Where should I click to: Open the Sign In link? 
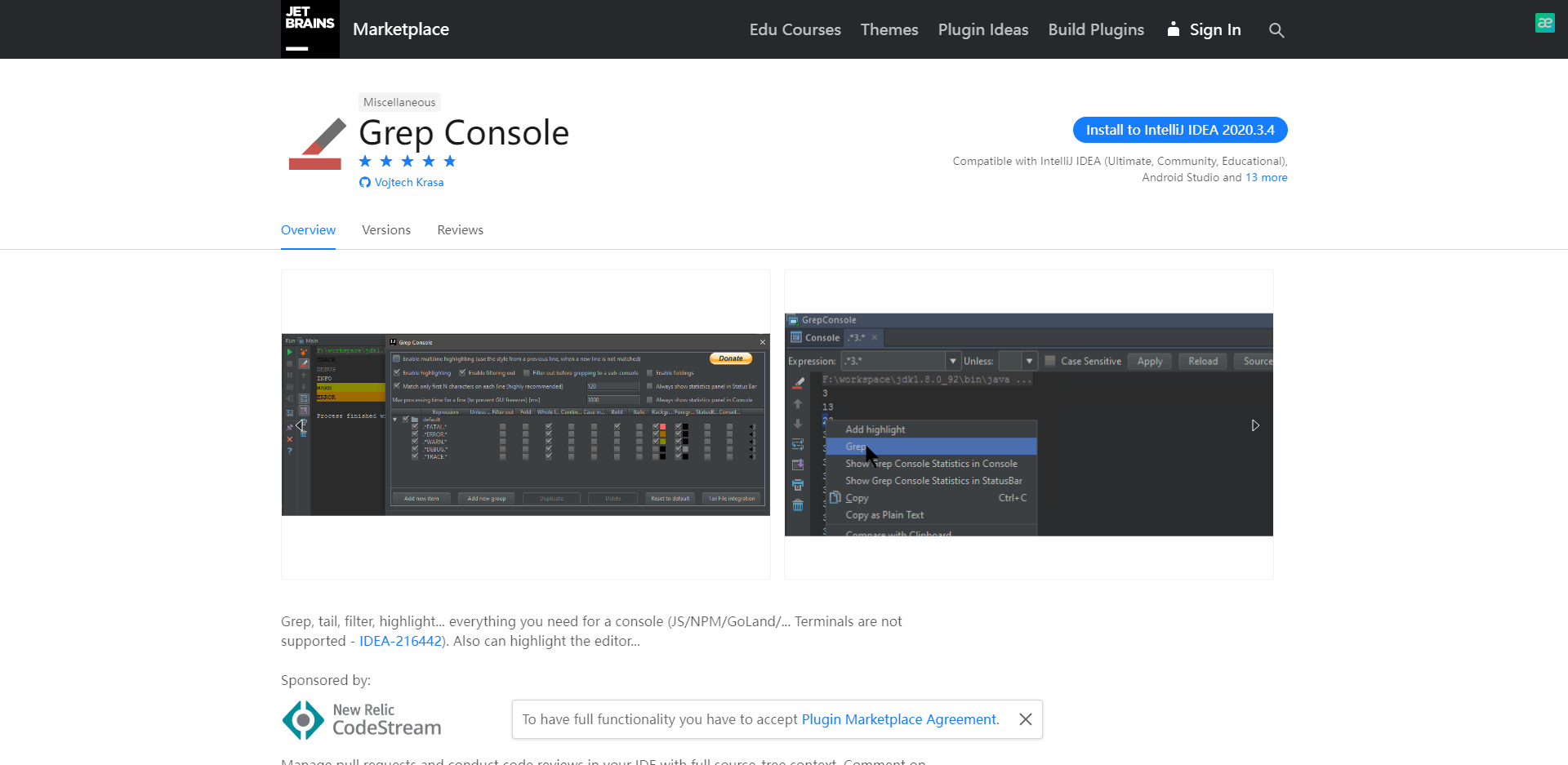[1215, 29]
